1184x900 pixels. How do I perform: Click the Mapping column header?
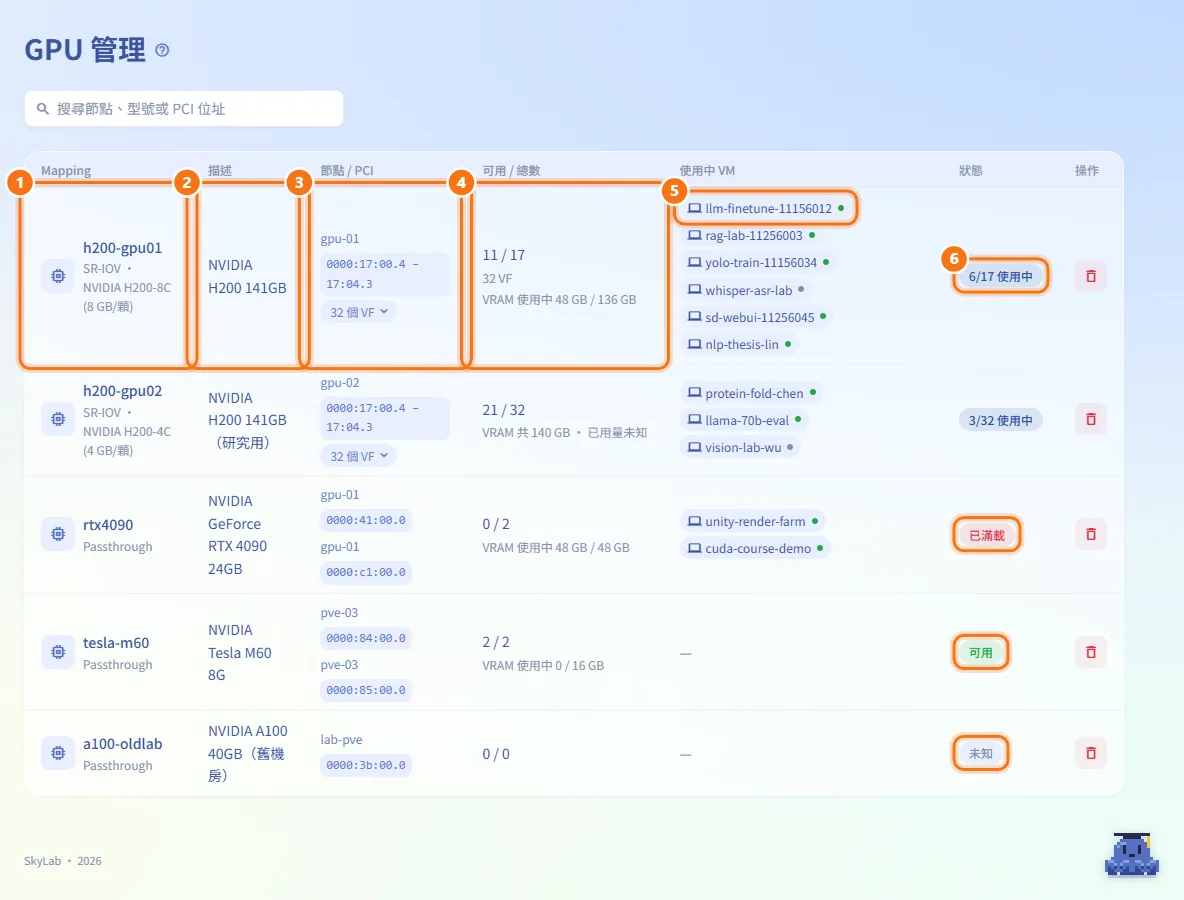(66, 171)
